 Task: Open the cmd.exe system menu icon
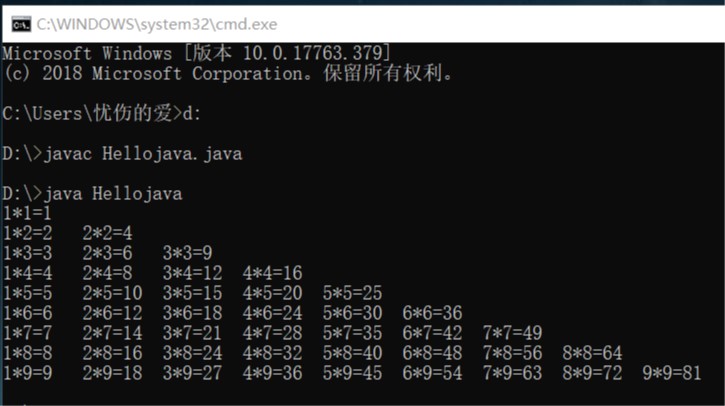(17, 23)
